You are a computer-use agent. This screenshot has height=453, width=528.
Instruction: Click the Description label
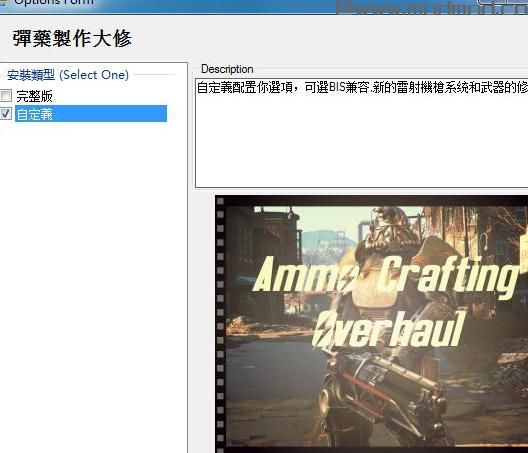point(227,69)
